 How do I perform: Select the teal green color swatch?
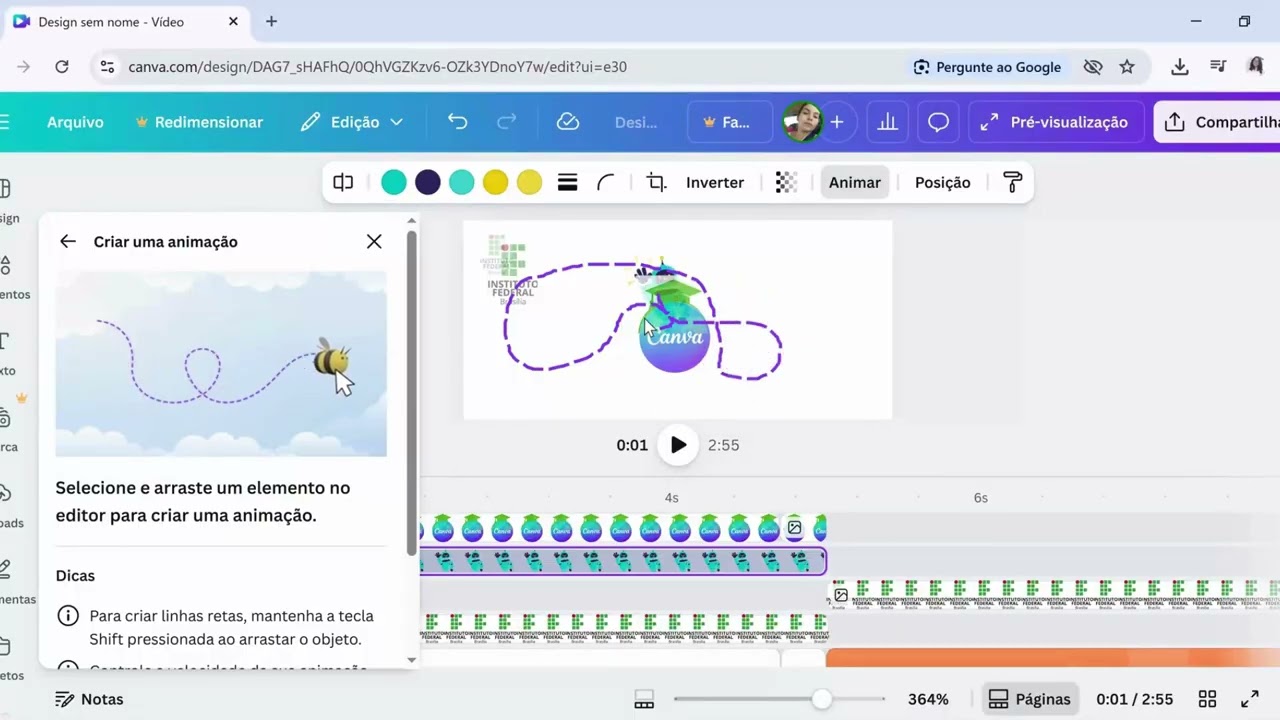(x=394, y=182)
